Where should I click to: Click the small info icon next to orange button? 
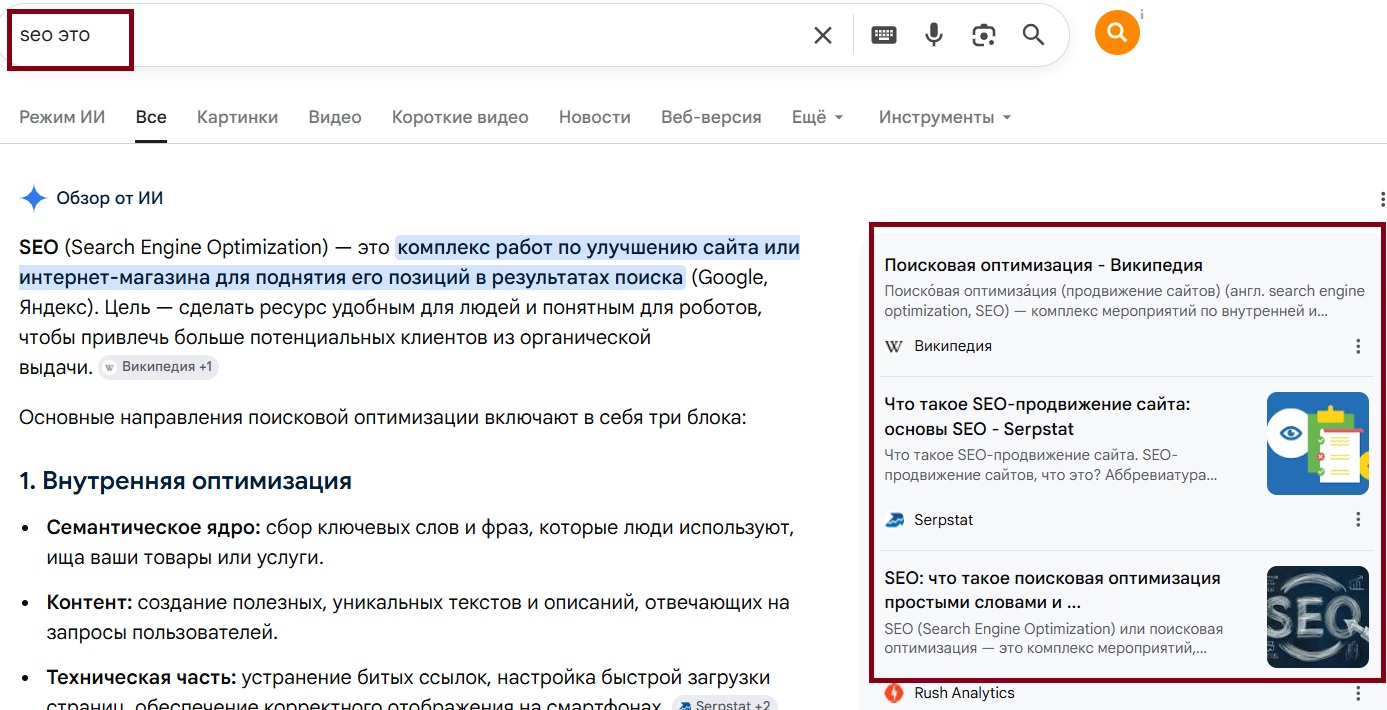[x=1142, y=14]
